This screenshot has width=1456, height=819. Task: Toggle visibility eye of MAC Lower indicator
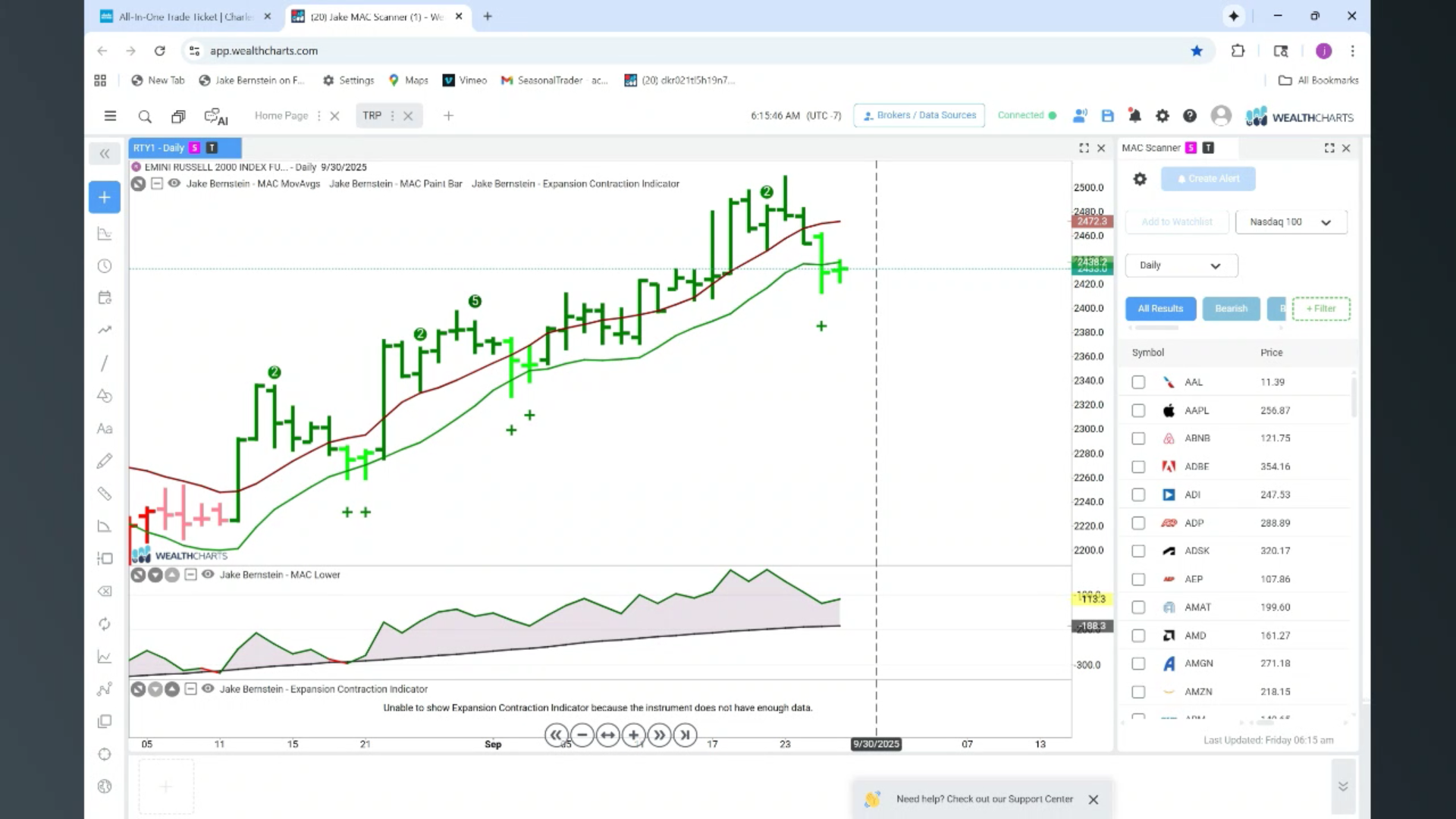(208, 575)
